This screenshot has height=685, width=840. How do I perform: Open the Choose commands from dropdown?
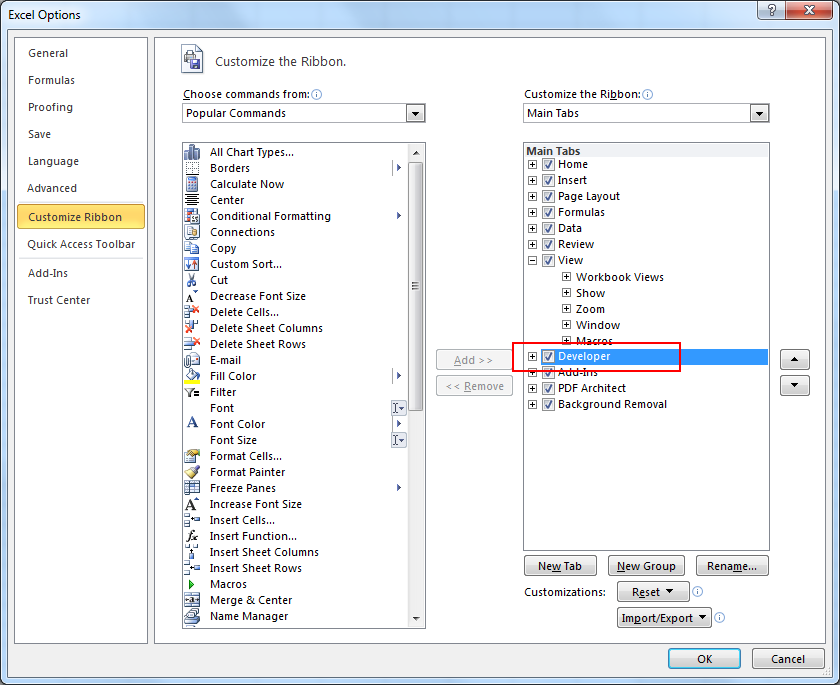[x=415, y=113]
